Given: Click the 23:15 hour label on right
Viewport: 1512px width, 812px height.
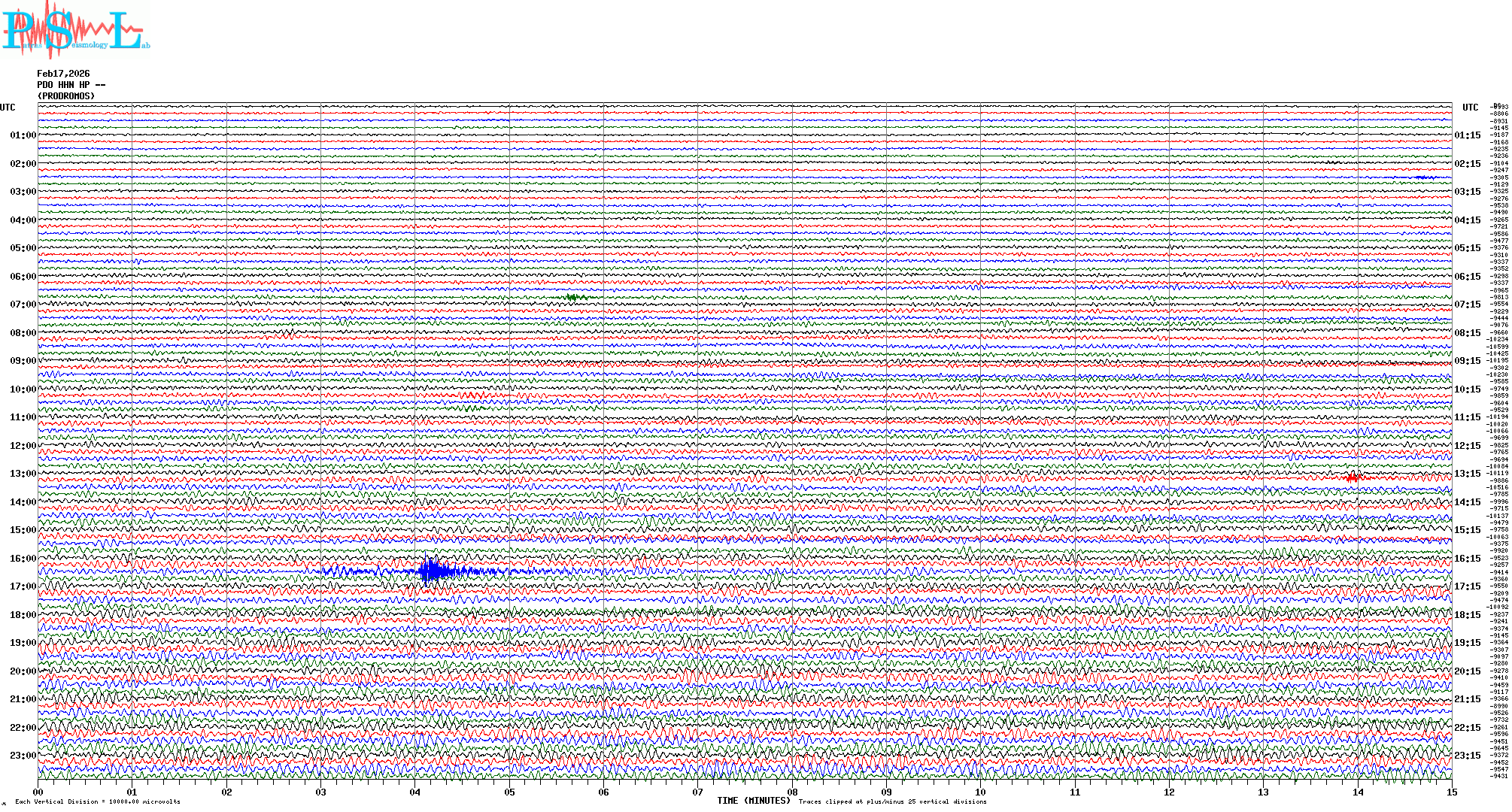Looking at the screenshot, I should tap(1467, 756).
